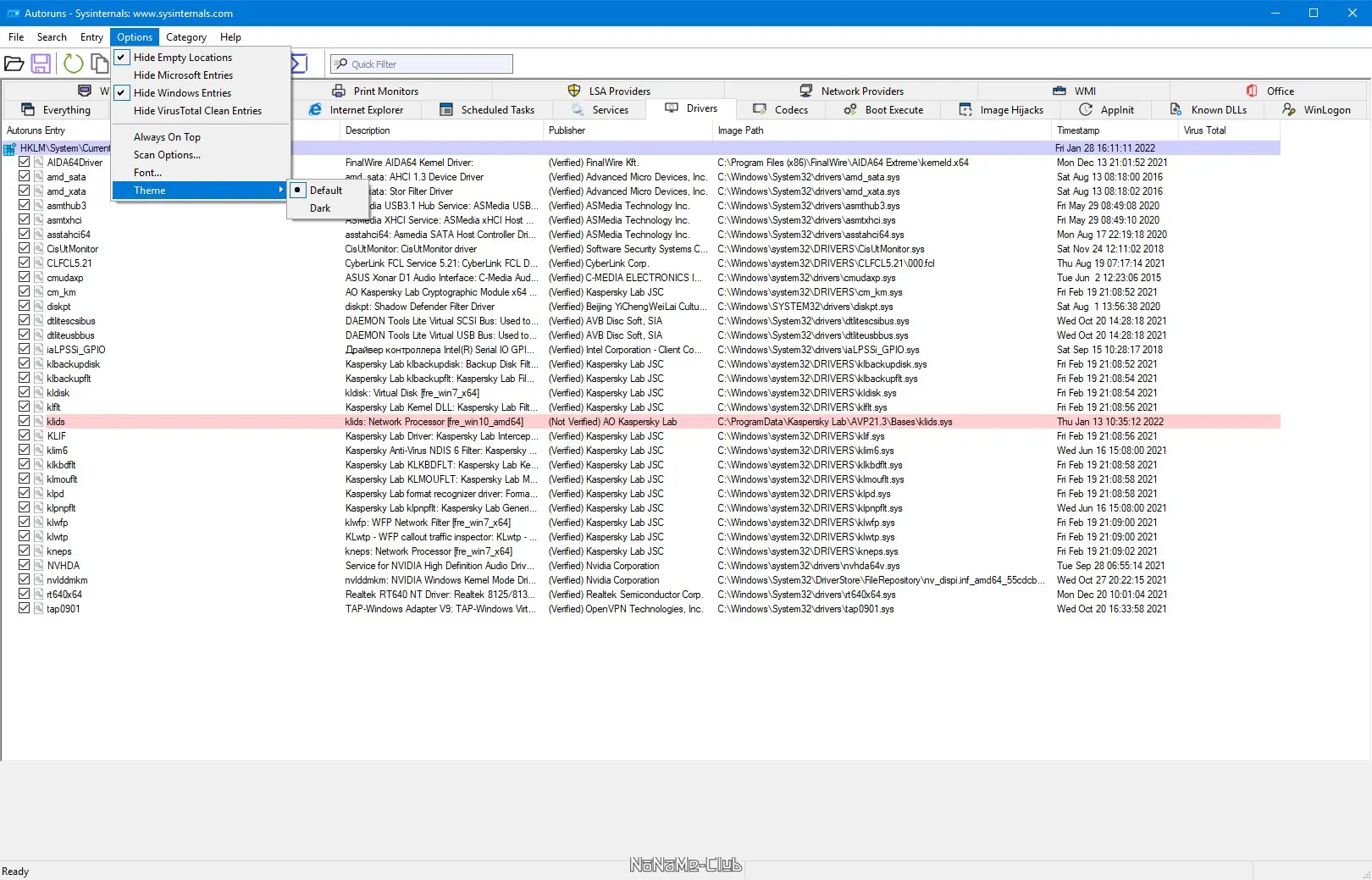Click the Network Providers monitor icon
The height and width of the screenshot is (880, 1372).
tap(806, 91)
